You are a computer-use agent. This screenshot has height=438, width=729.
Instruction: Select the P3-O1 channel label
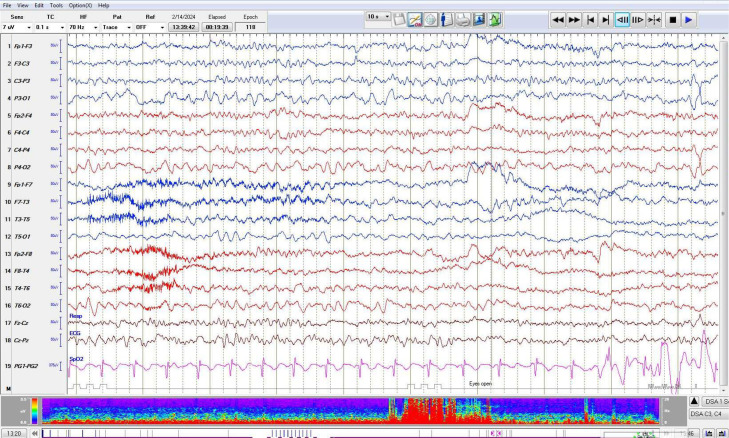point(22,98)
